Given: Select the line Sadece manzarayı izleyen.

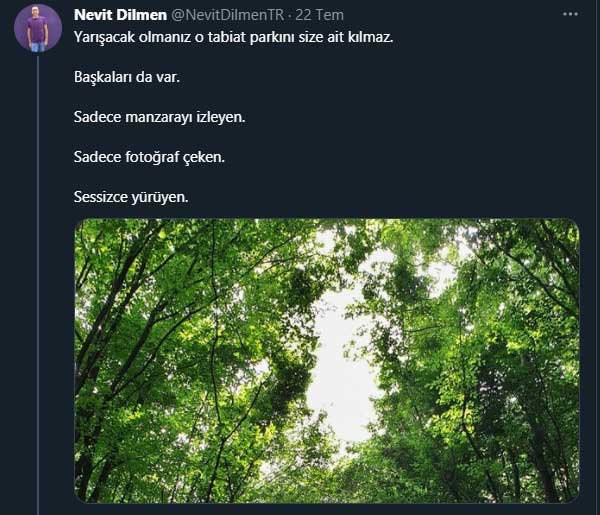Looking at the screenshot, I should coord(159,116).
